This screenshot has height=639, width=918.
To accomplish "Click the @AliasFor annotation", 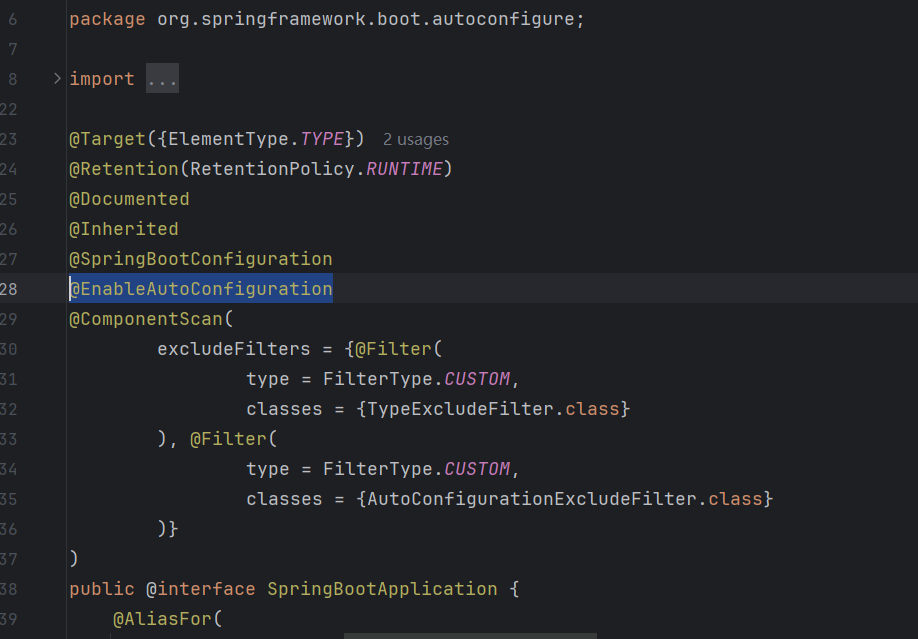I will tap(162, 619).
